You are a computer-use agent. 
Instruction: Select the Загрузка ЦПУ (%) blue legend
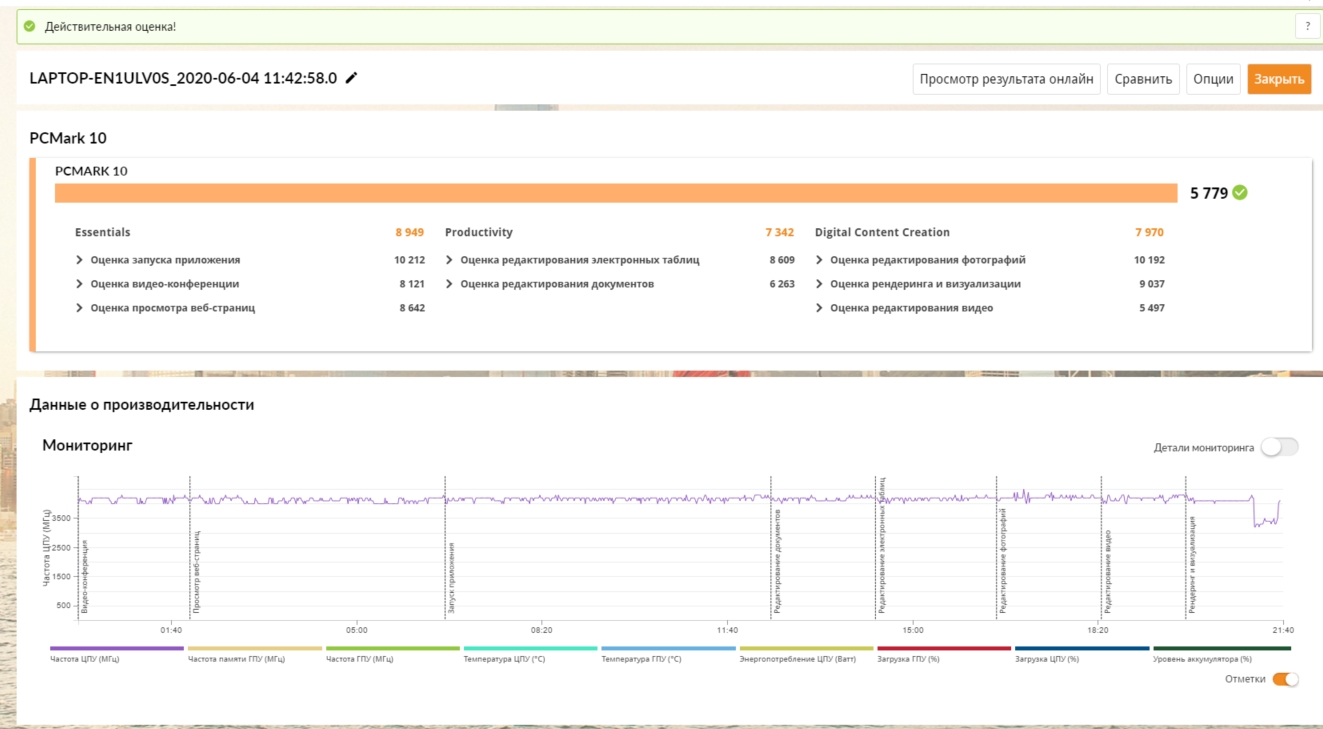point(1082,654)
